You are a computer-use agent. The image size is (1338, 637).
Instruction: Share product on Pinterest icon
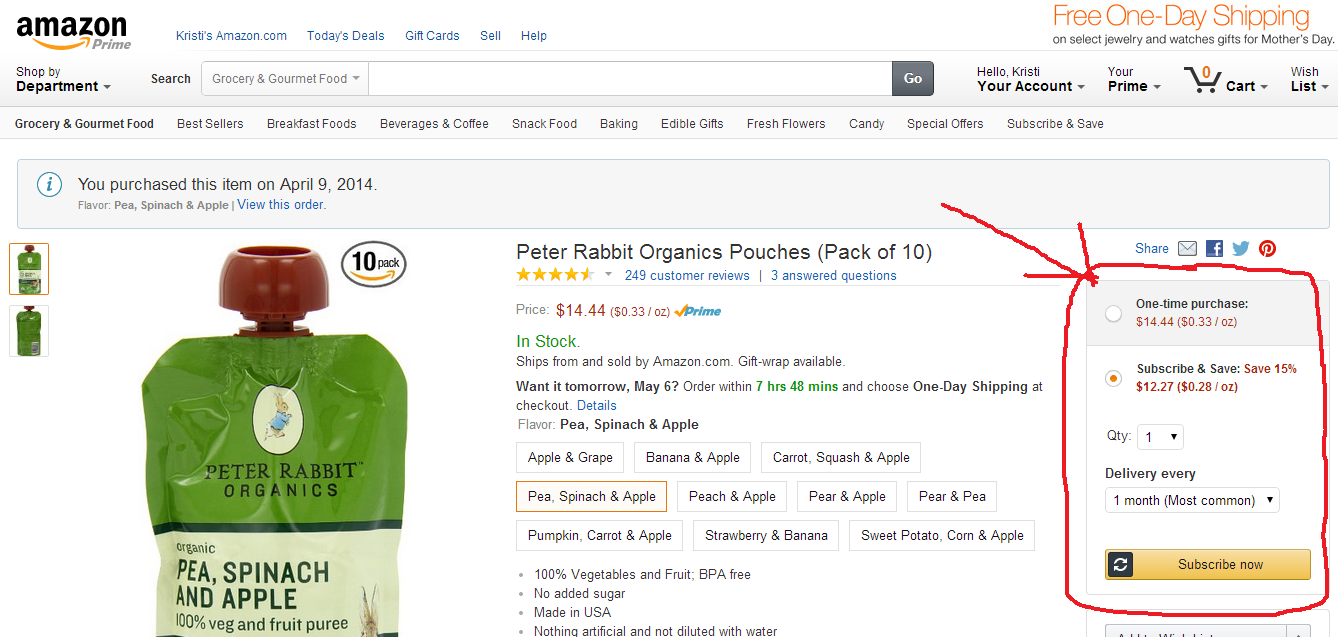click(x=1267, y=249)
